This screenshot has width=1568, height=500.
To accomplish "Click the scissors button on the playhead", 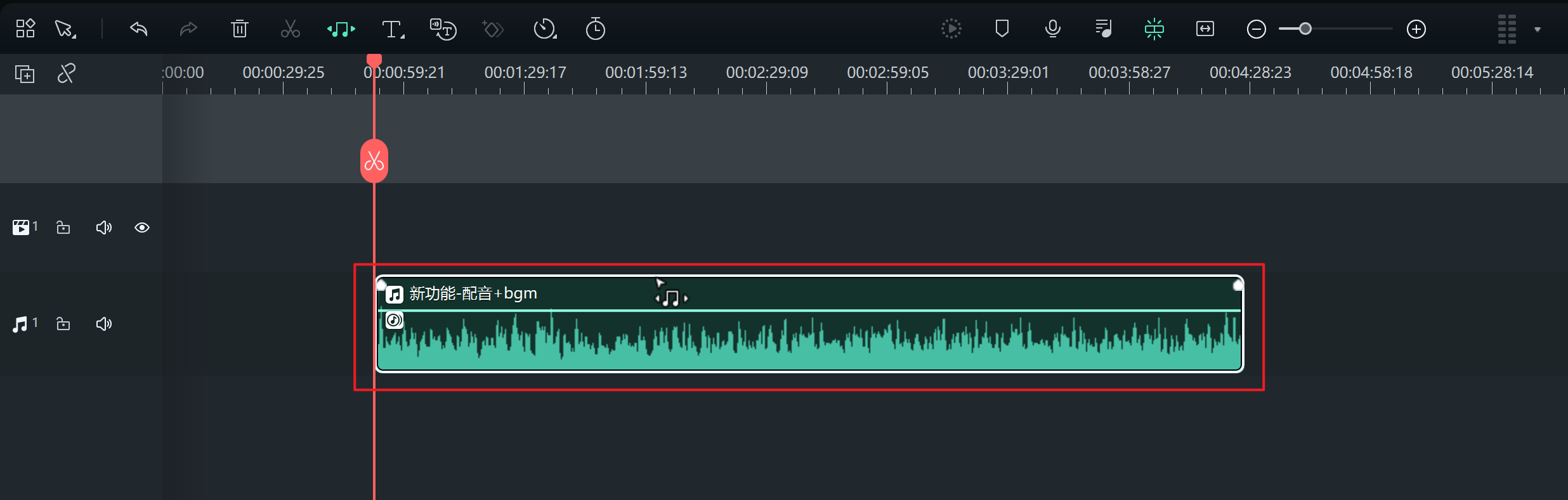I will (374, 161).
